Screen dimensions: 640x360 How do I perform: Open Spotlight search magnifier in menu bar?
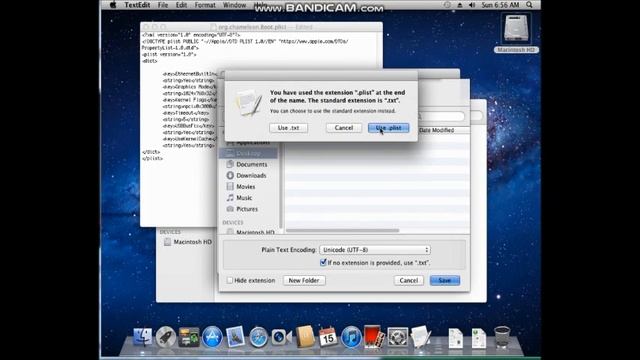[529, 5]
